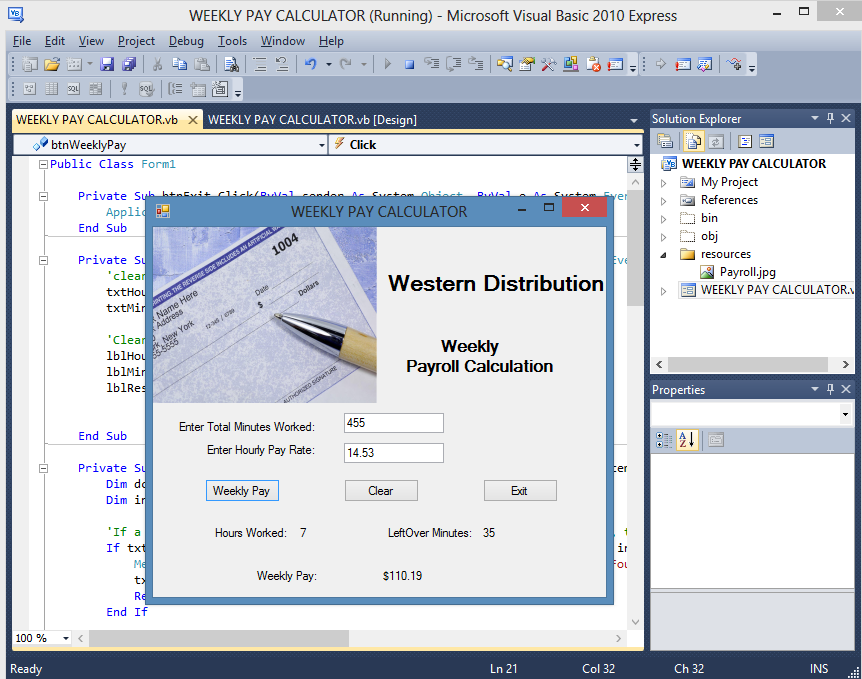Toggle the auto-hide pin on Solution Explorer
The width and height of the screenshot is (862, 679).
[x=828, y=118]
